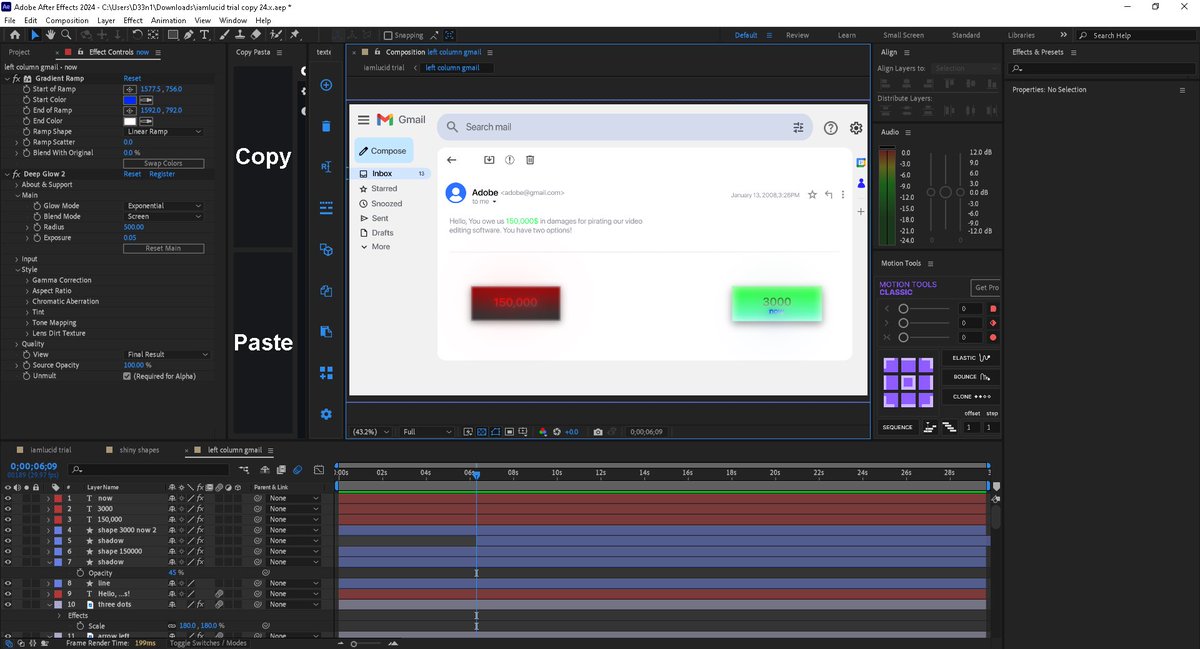
Task: Open the magnification 43.2% dropdown
Action: 372,432
